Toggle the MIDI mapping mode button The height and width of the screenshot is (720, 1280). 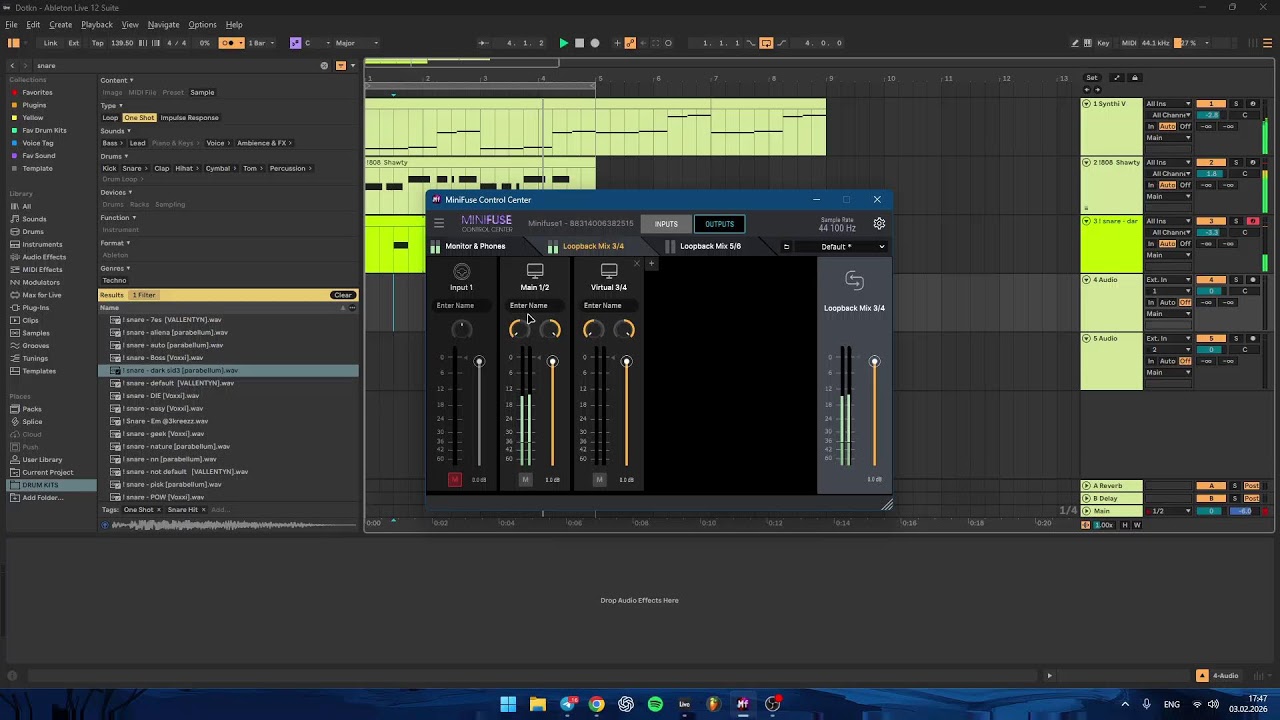point(1129,43)
